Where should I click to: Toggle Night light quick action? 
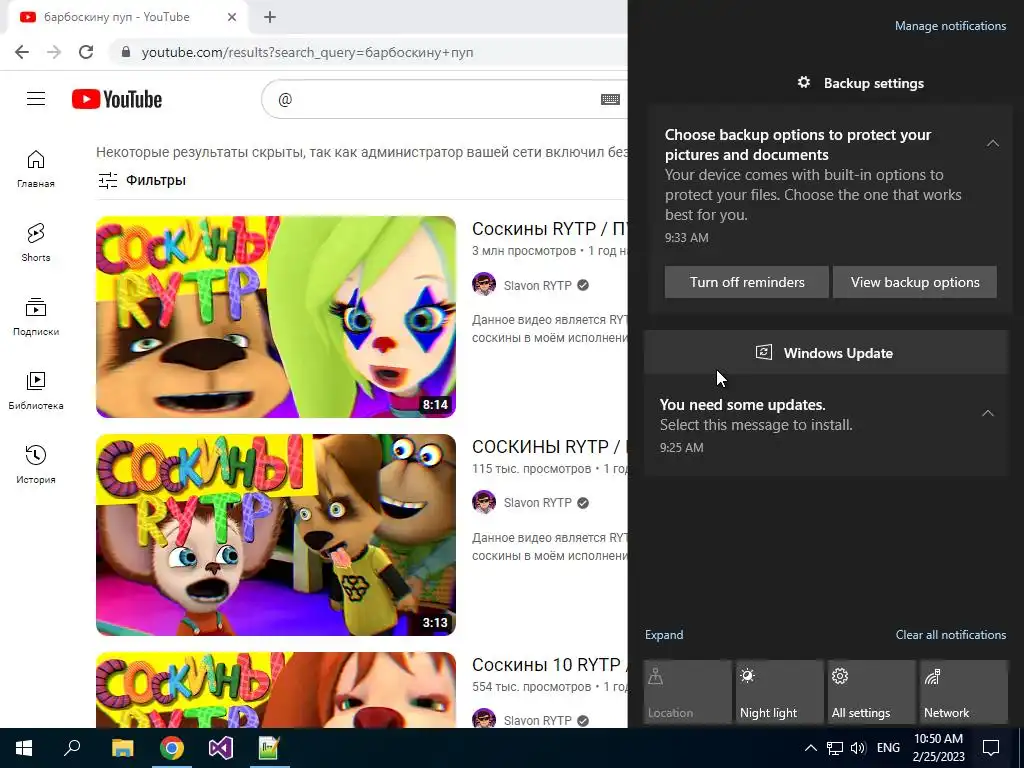[x=780, y=692]
